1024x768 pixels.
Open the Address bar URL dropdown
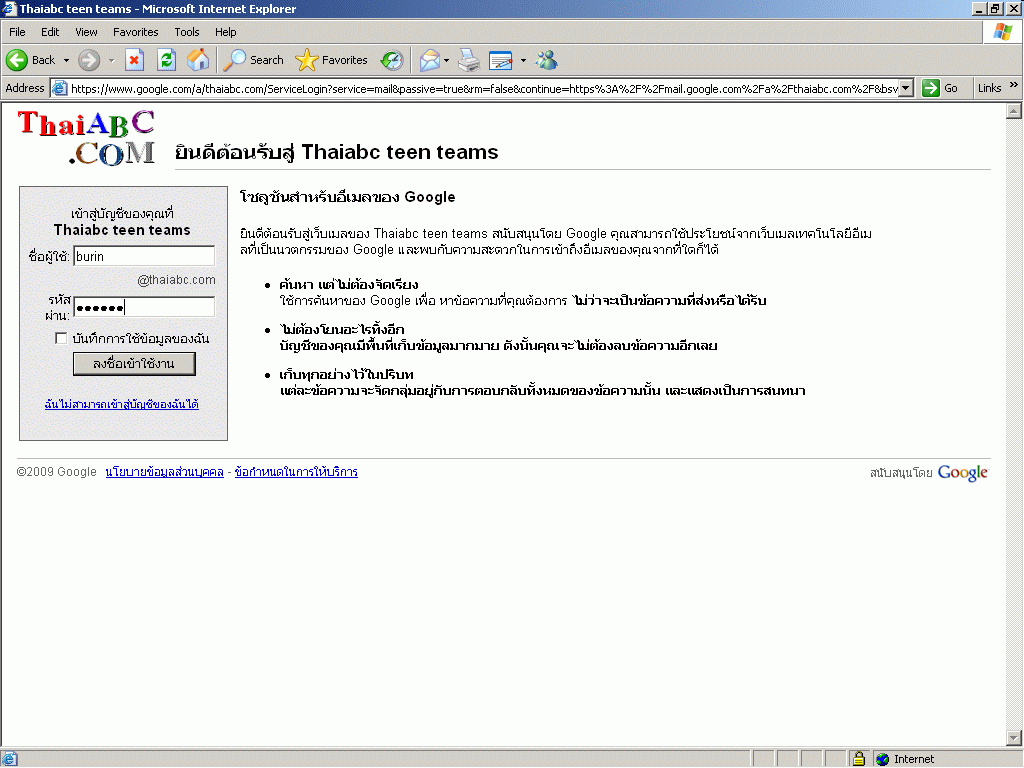pyautogui.click(x=906, y=88)
